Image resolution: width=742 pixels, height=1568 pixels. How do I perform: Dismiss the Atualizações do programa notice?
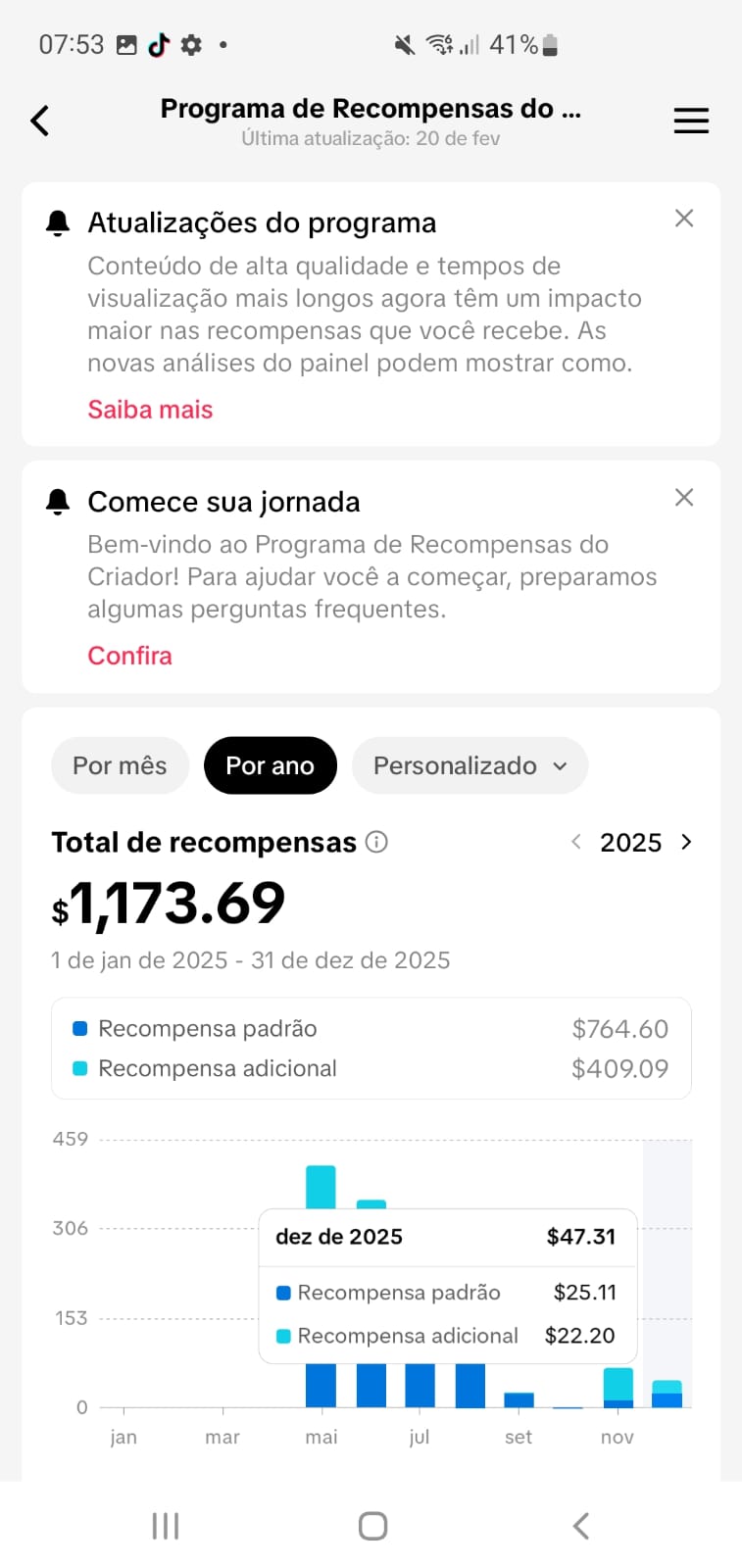coord(684,219)
